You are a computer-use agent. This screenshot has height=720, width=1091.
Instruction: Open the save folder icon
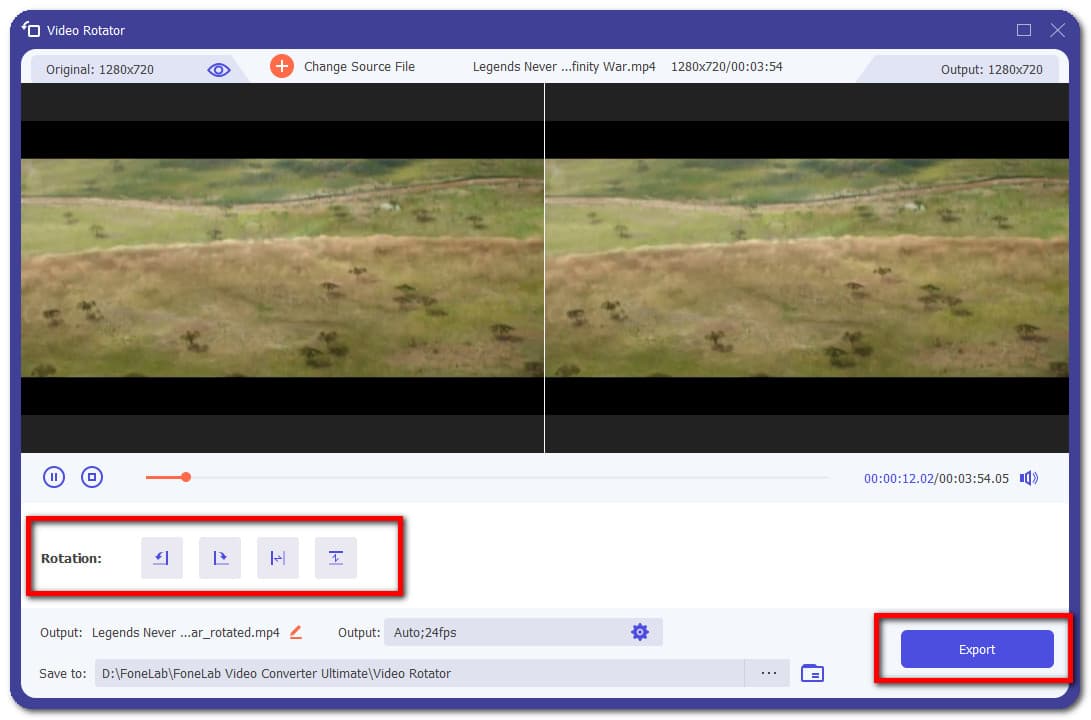tap(812, 673)
